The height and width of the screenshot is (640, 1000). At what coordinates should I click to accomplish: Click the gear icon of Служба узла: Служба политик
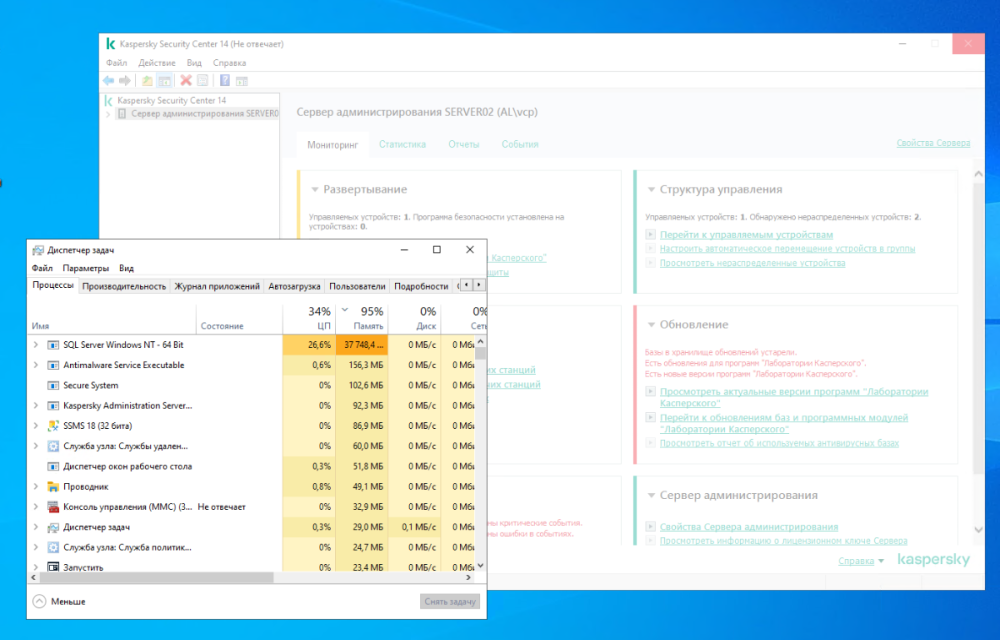point(54,548)
